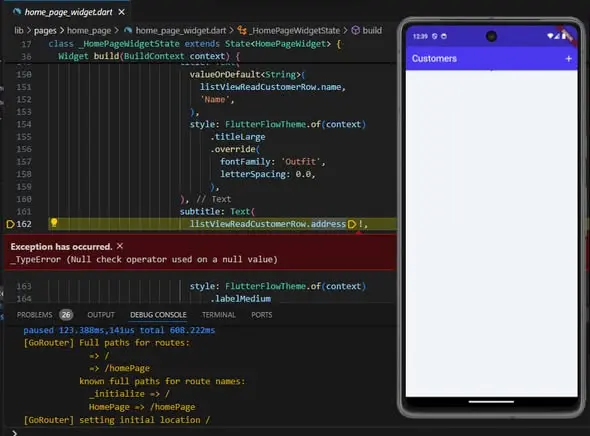
Task: Open _HomePageWidgetState breadcrumb class
Action: coord(294,30)
